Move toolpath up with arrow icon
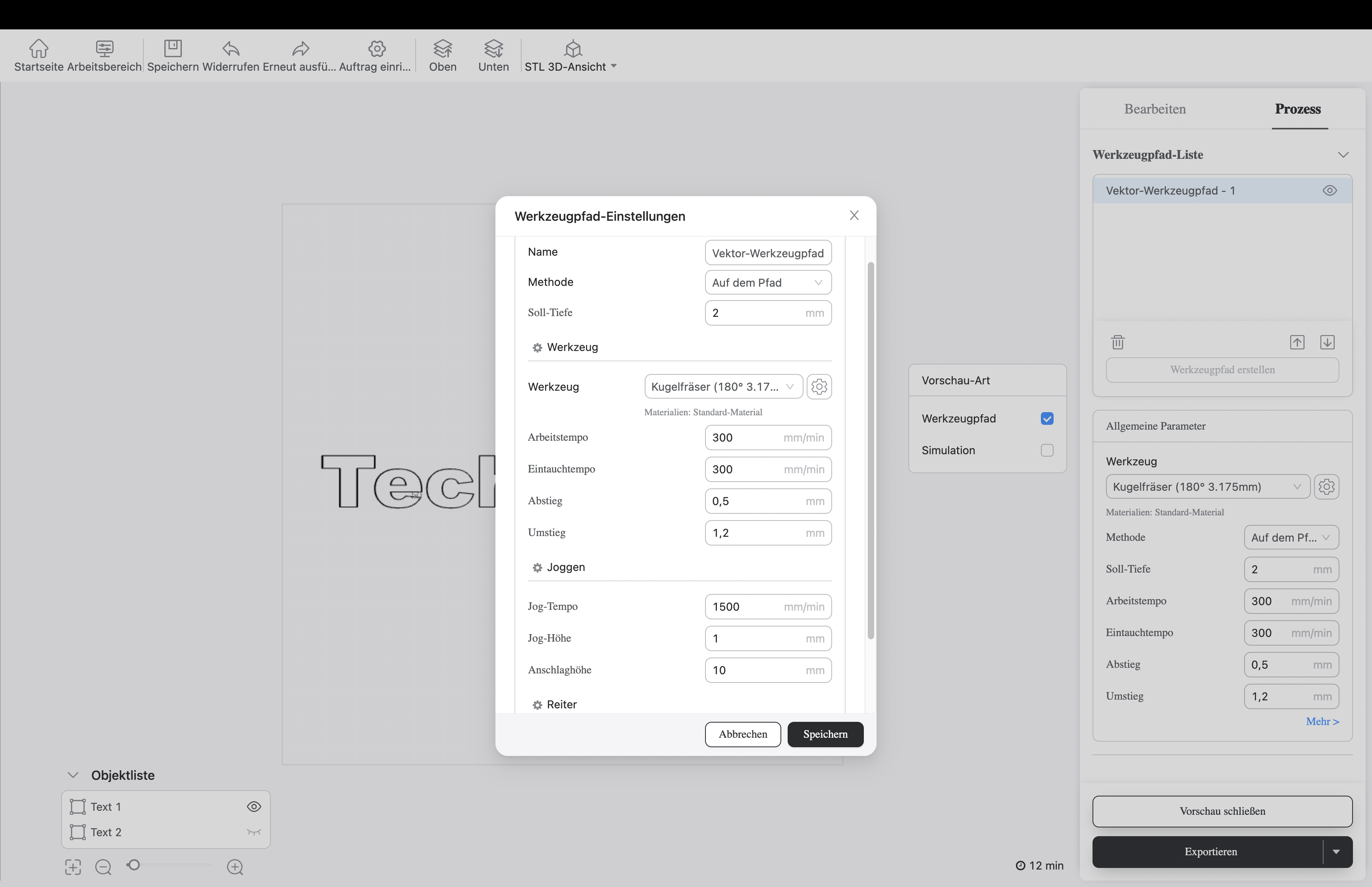The image size is (1372, 887). (1297, 342)
